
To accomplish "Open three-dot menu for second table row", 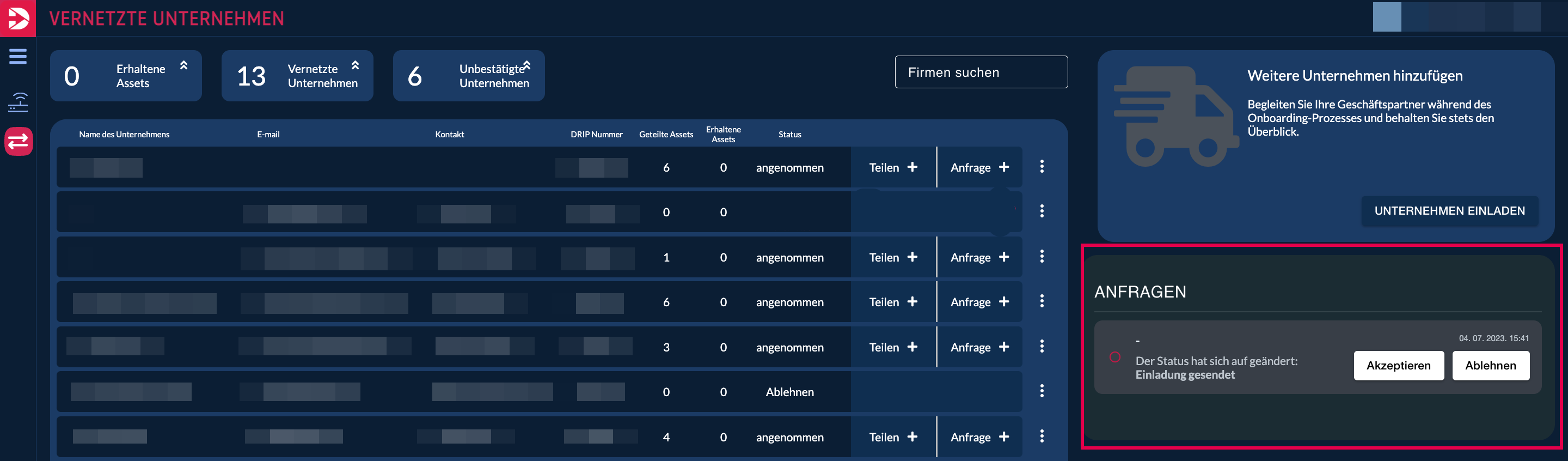I will tap(1042, 211).
